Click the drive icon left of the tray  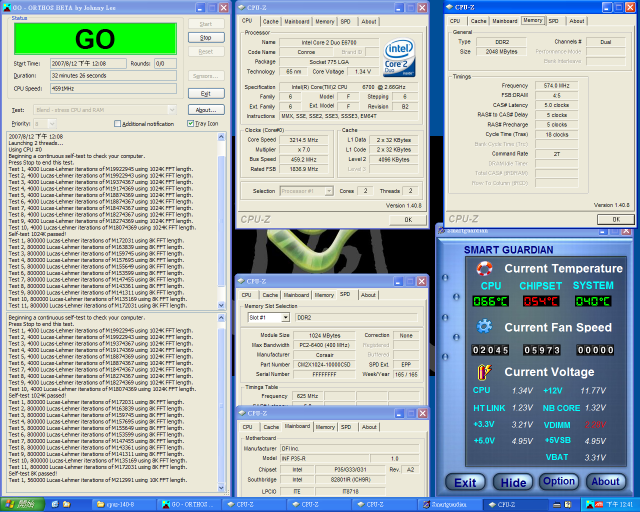(556, 505)
